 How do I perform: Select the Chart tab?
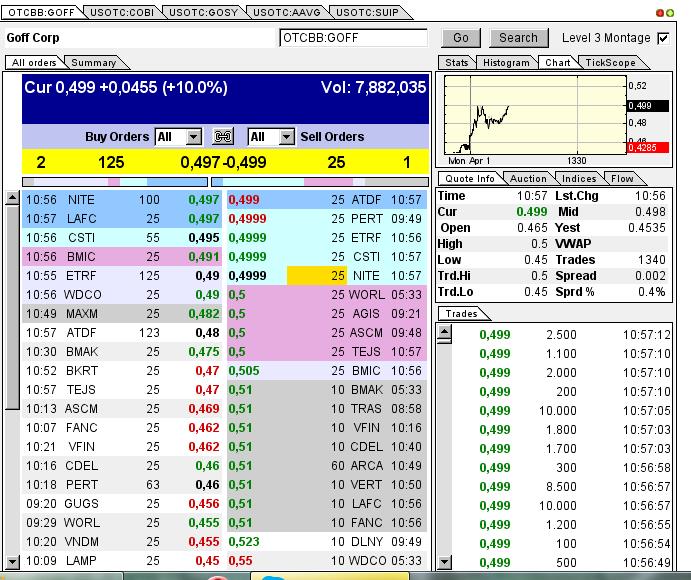557,63
